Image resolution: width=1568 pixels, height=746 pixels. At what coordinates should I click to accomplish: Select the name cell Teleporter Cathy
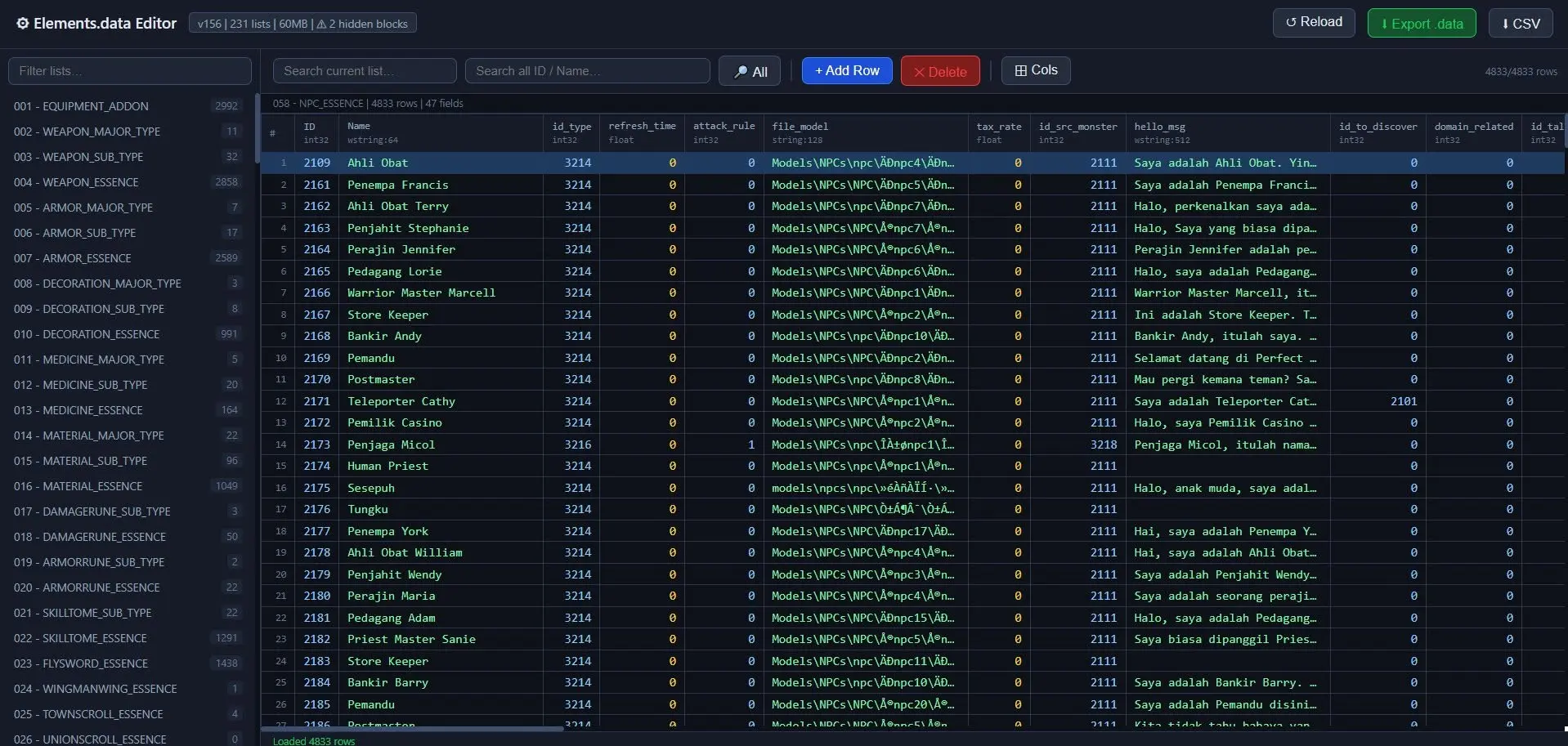pos(441,401)
